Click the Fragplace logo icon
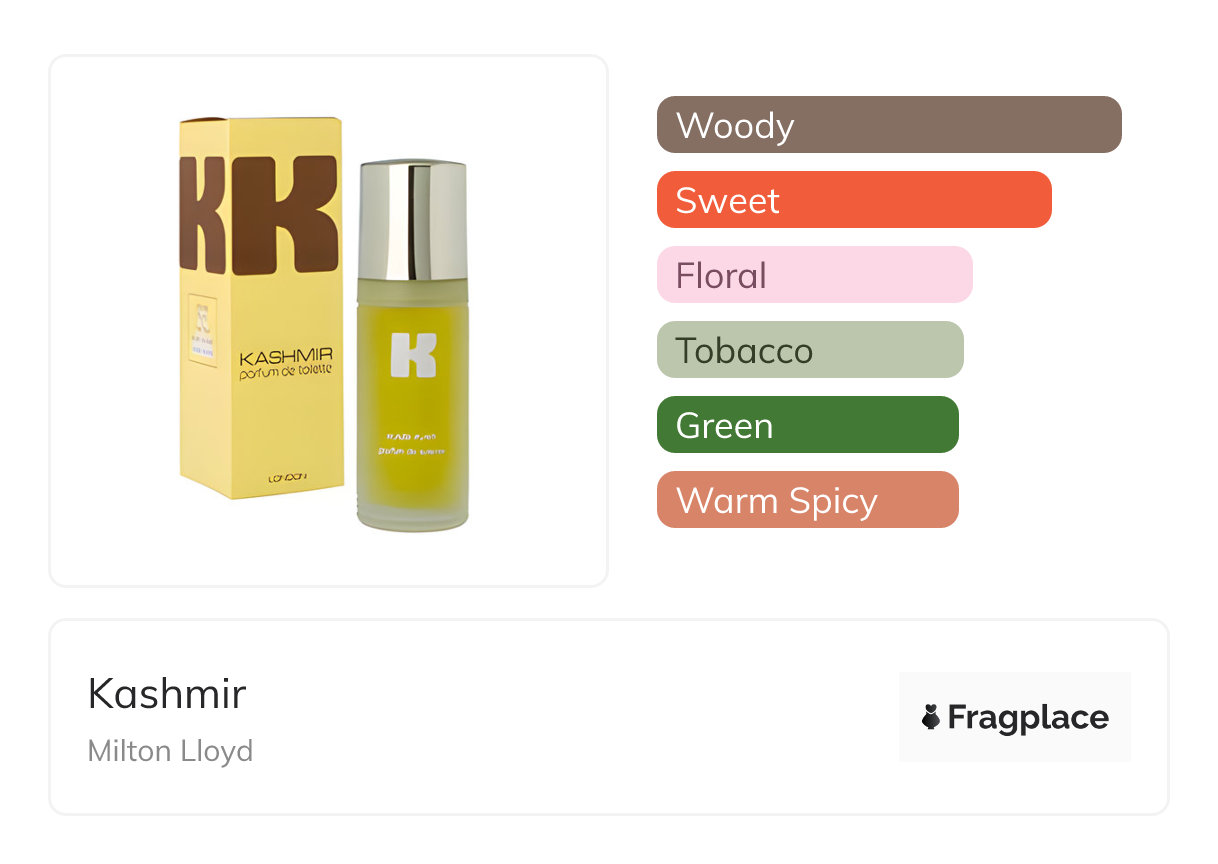This screenshot has width=1218, height=864. [x=931, y=717]
